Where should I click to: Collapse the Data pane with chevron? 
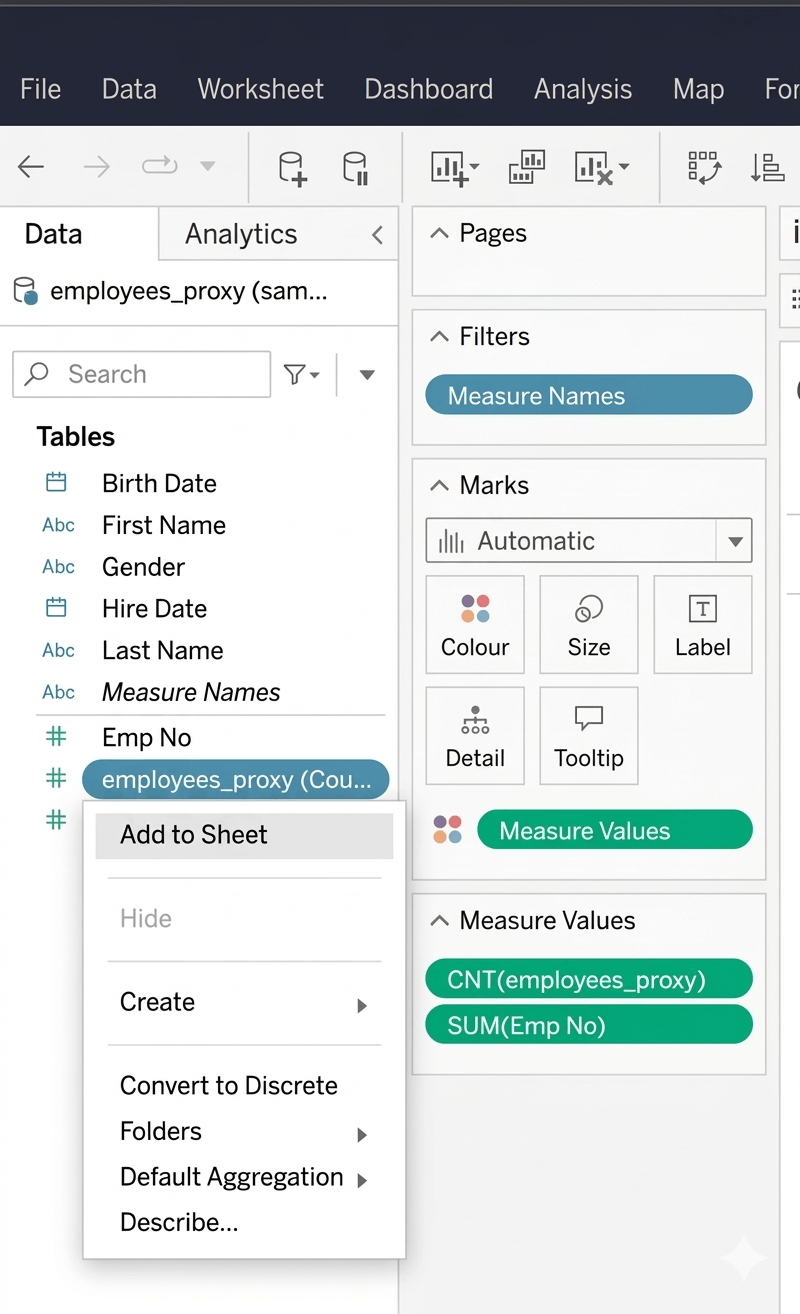pyautogui.click(x=377, y=235)
